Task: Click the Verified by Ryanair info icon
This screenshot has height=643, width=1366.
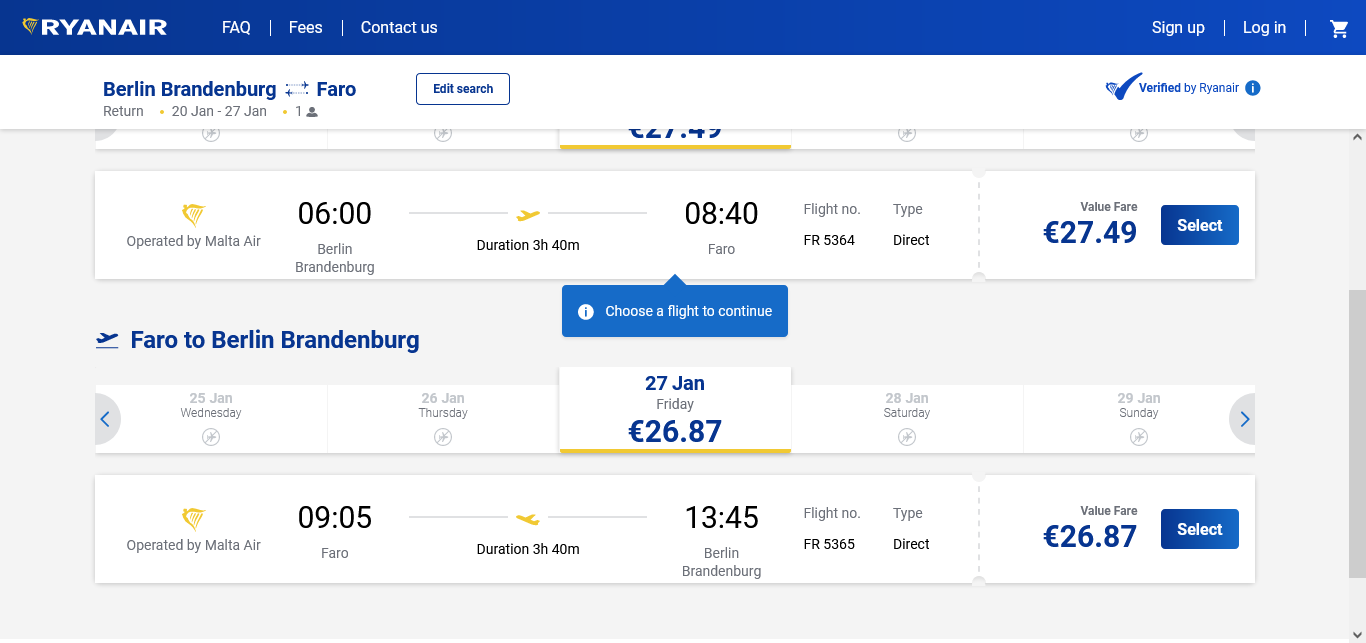Action: click(x=1253, y=88)
